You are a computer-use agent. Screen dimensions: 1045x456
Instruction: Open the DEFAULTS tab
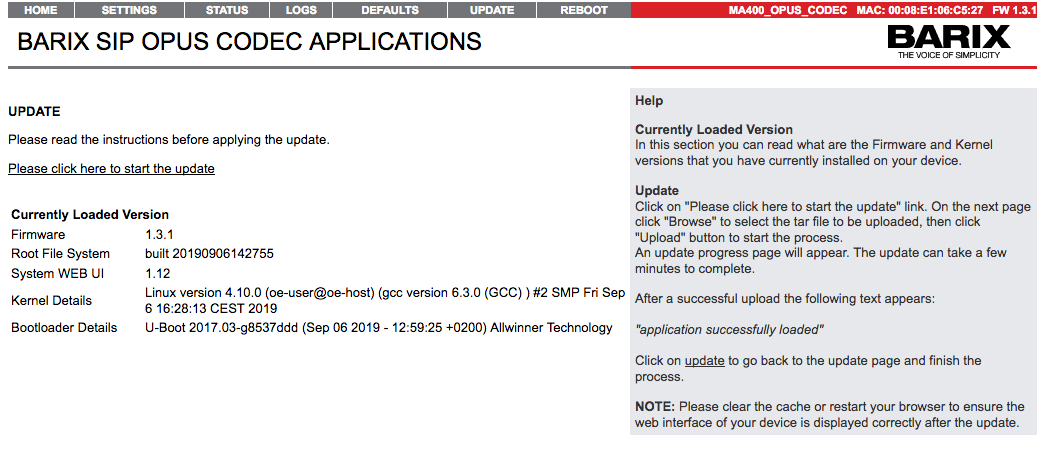coord(390,10)
